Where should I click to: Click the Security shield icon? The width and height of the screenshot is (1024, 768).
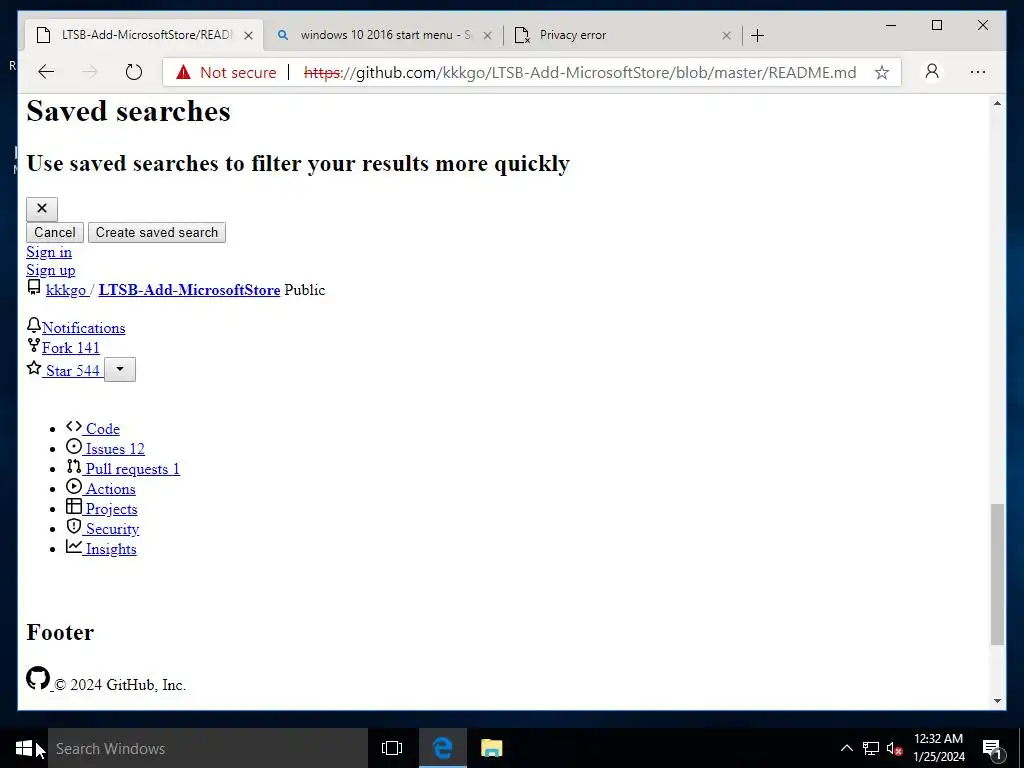(x=74, y=526)
